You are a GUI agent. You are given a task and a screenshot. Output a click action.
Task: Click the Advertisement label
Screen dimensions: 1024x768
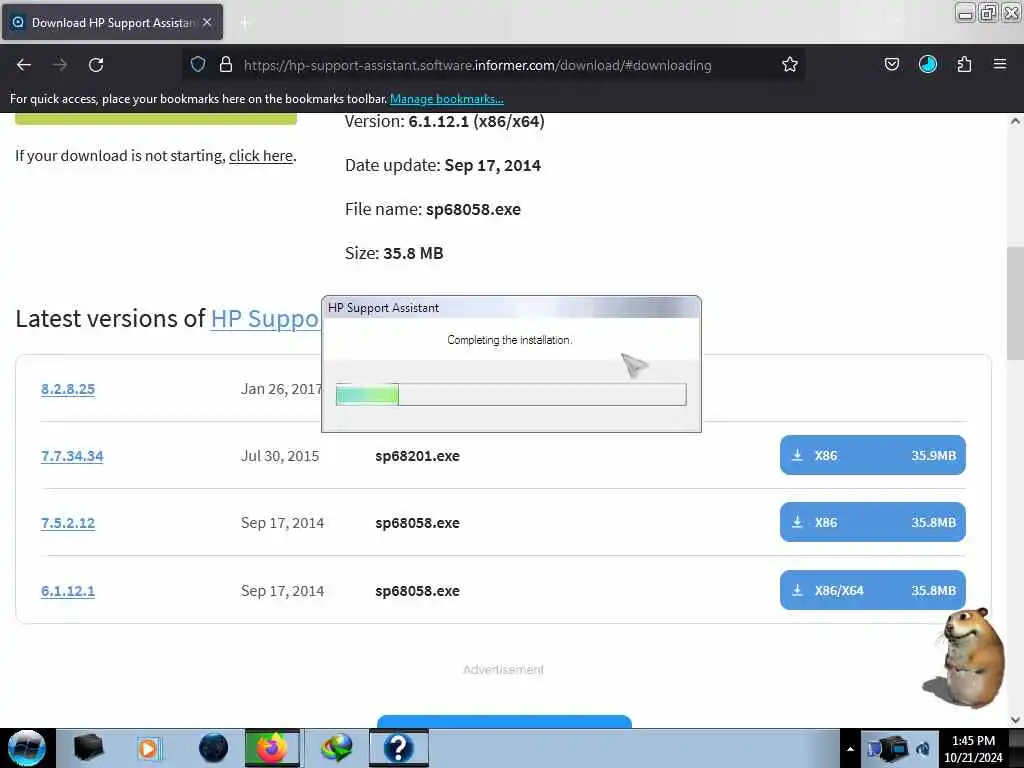[x=504, y=669]
